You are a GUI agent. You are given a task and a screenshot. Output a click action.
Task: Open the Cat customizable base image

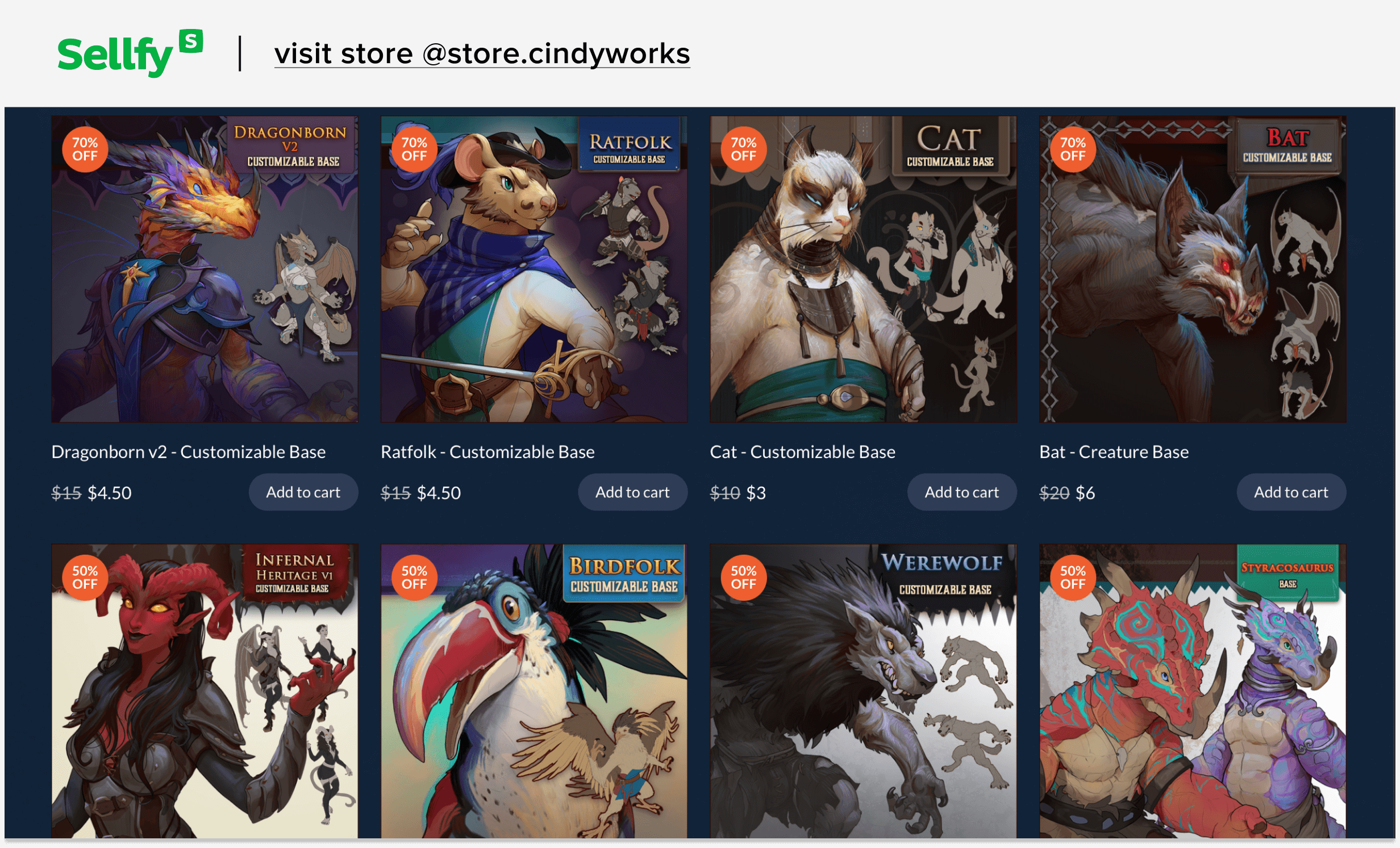863,269
